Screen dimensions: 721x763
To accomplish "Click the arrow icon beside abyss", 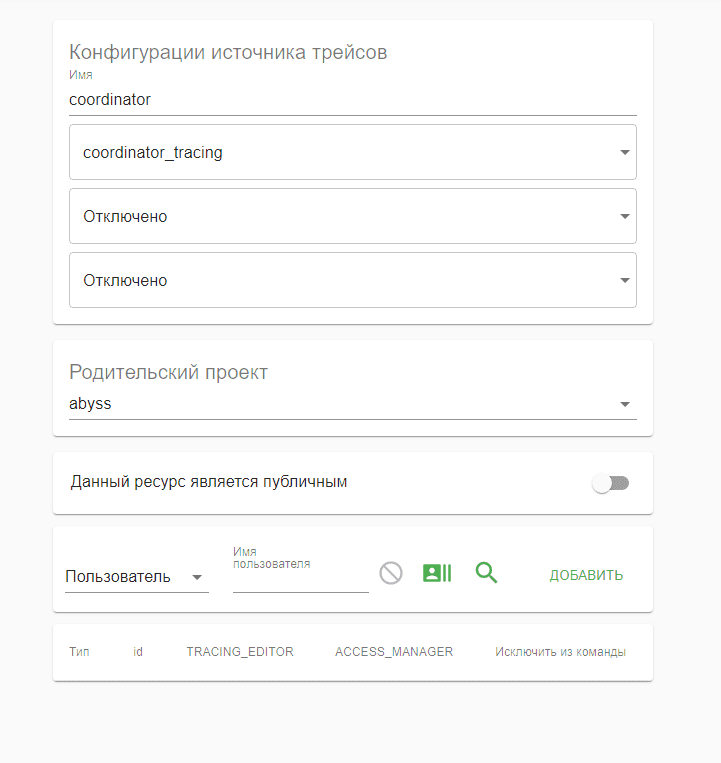I will point(625,405).
